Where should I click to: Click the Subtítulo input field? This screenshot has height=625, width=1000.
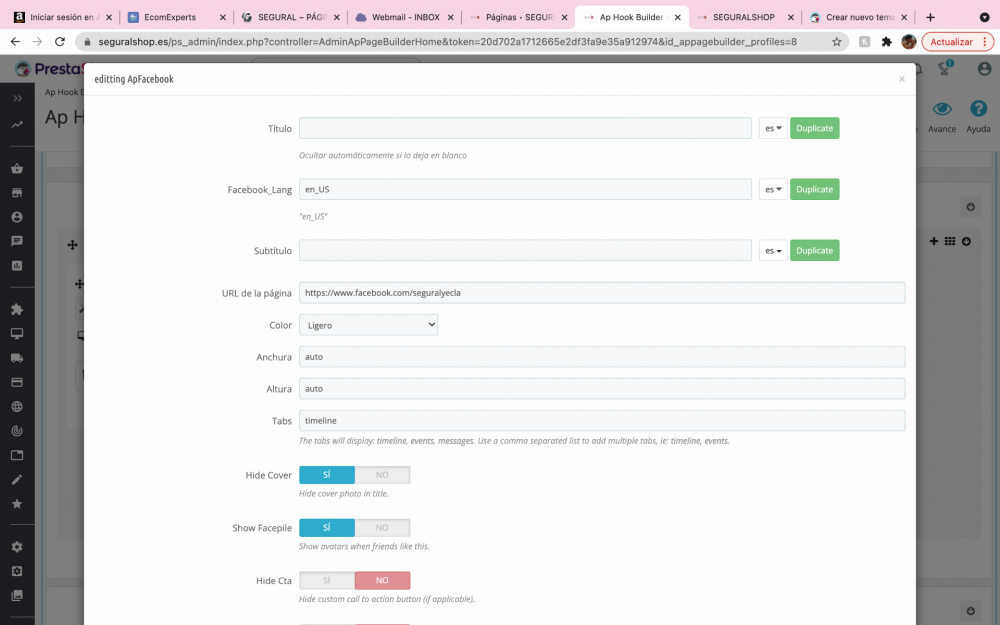click(x=525, y=251)
